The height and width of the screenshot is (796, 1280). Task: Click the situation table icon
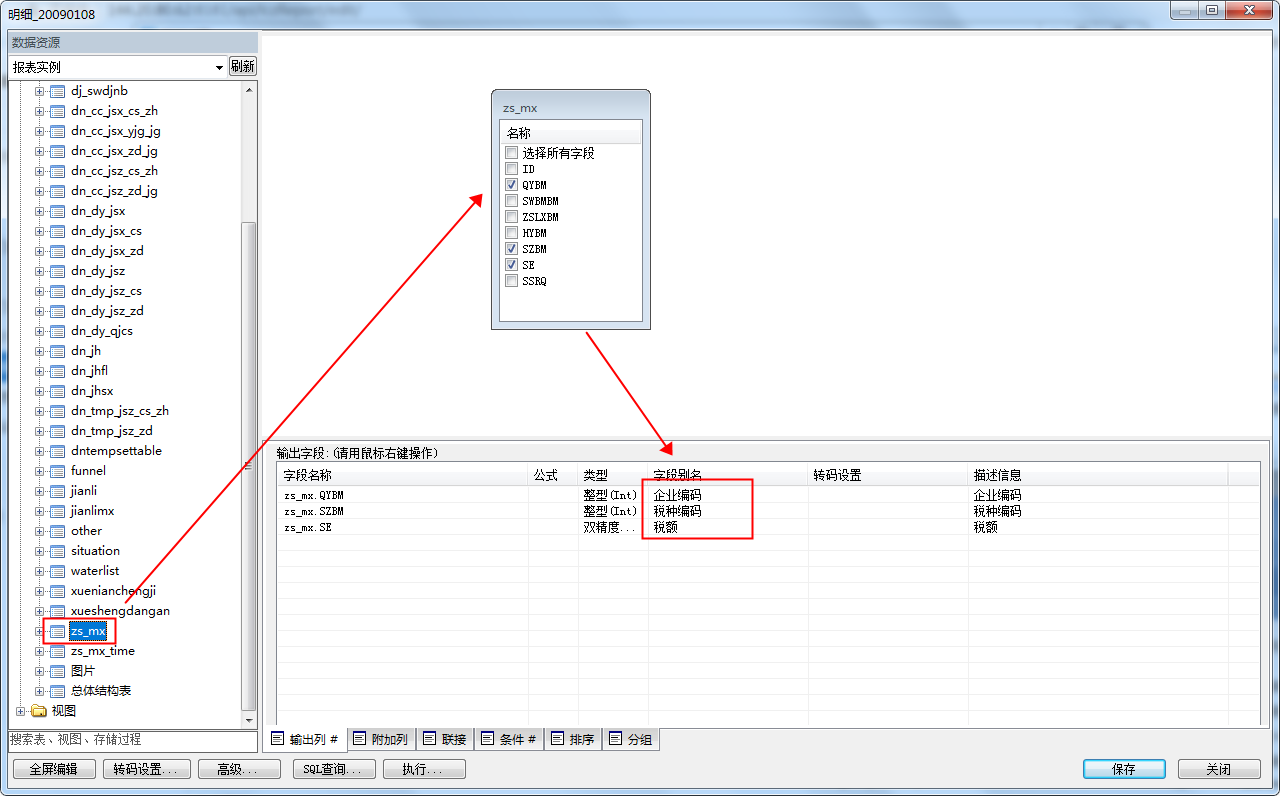click(x=57, y=551)
